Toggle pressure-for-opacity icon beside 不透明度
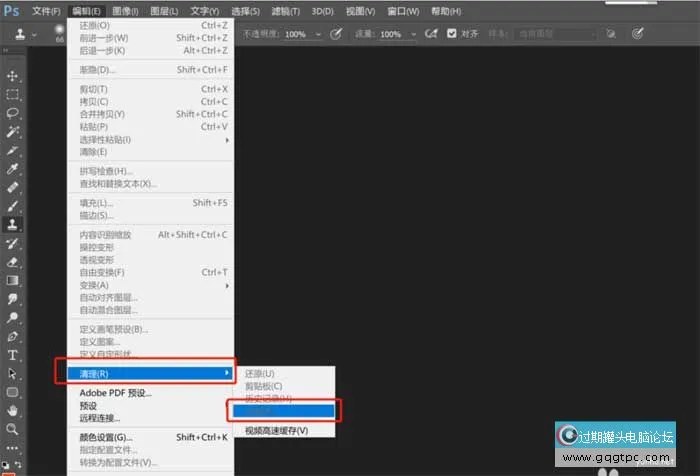This screenshot has width=700, height=476. click(x=336, y=33)
